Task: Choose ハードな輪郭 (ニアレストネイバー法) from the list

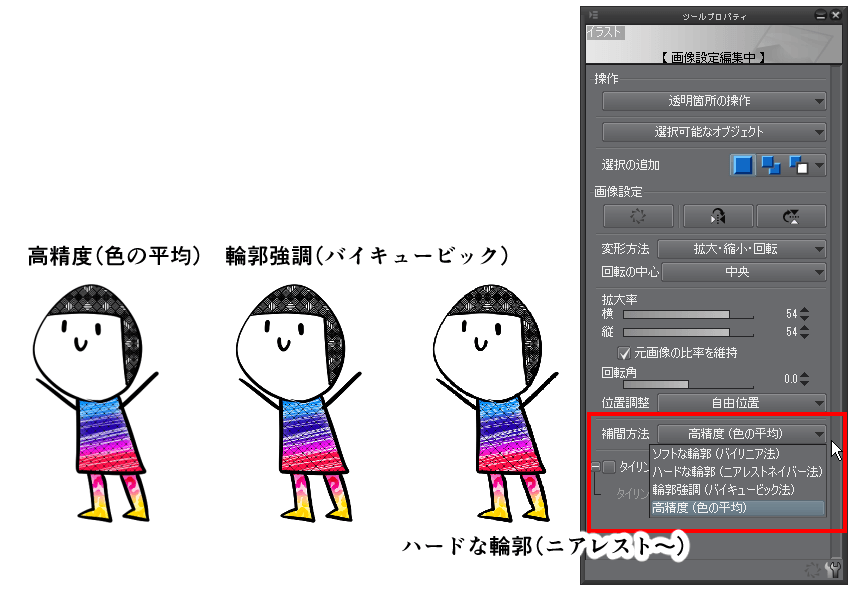Action: coord(737,472)
